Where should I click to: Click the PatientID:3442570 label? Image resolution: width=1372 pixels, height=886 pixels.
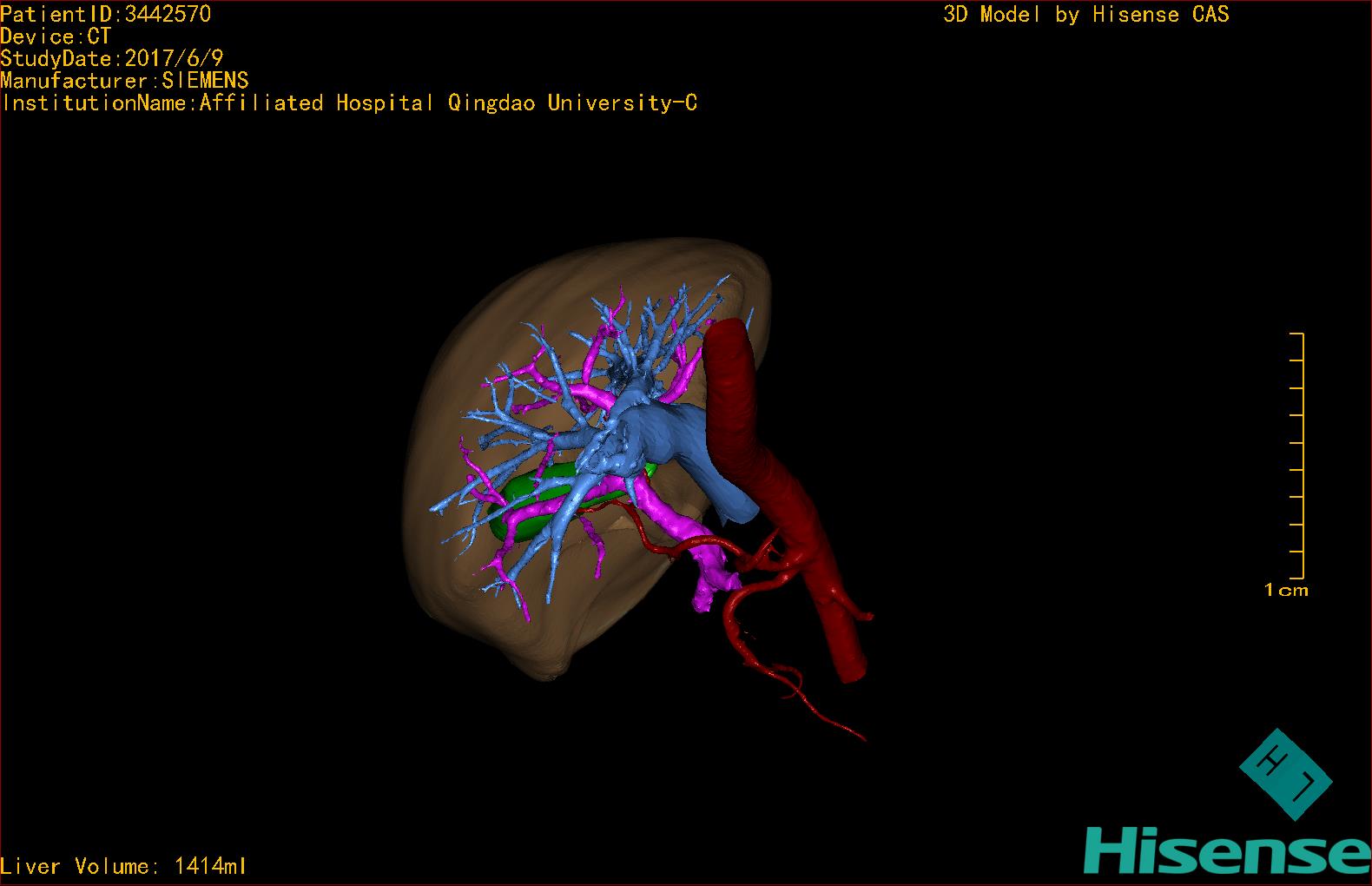click(105, 13)
